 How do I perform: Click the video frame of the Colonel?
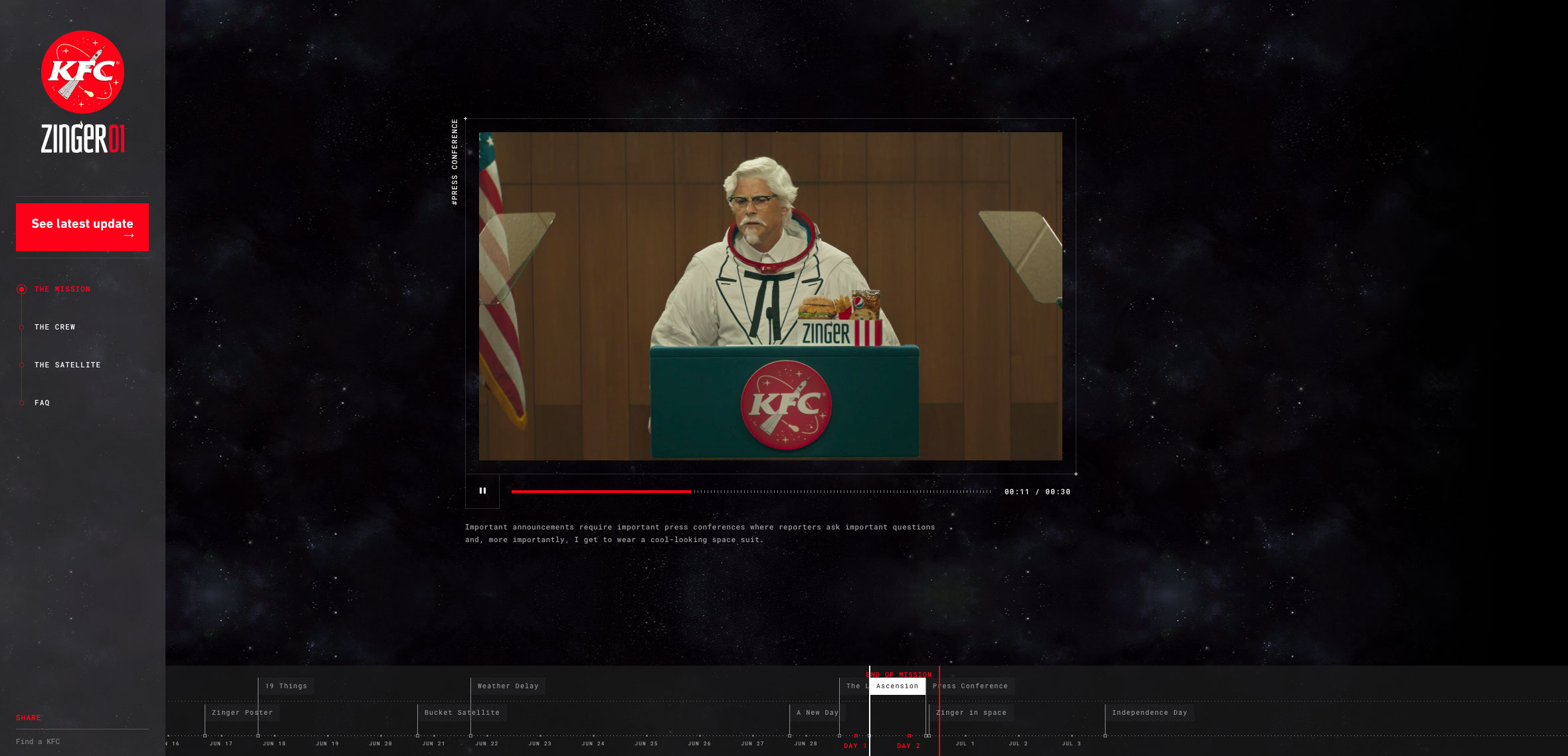[x=771, y=296]
